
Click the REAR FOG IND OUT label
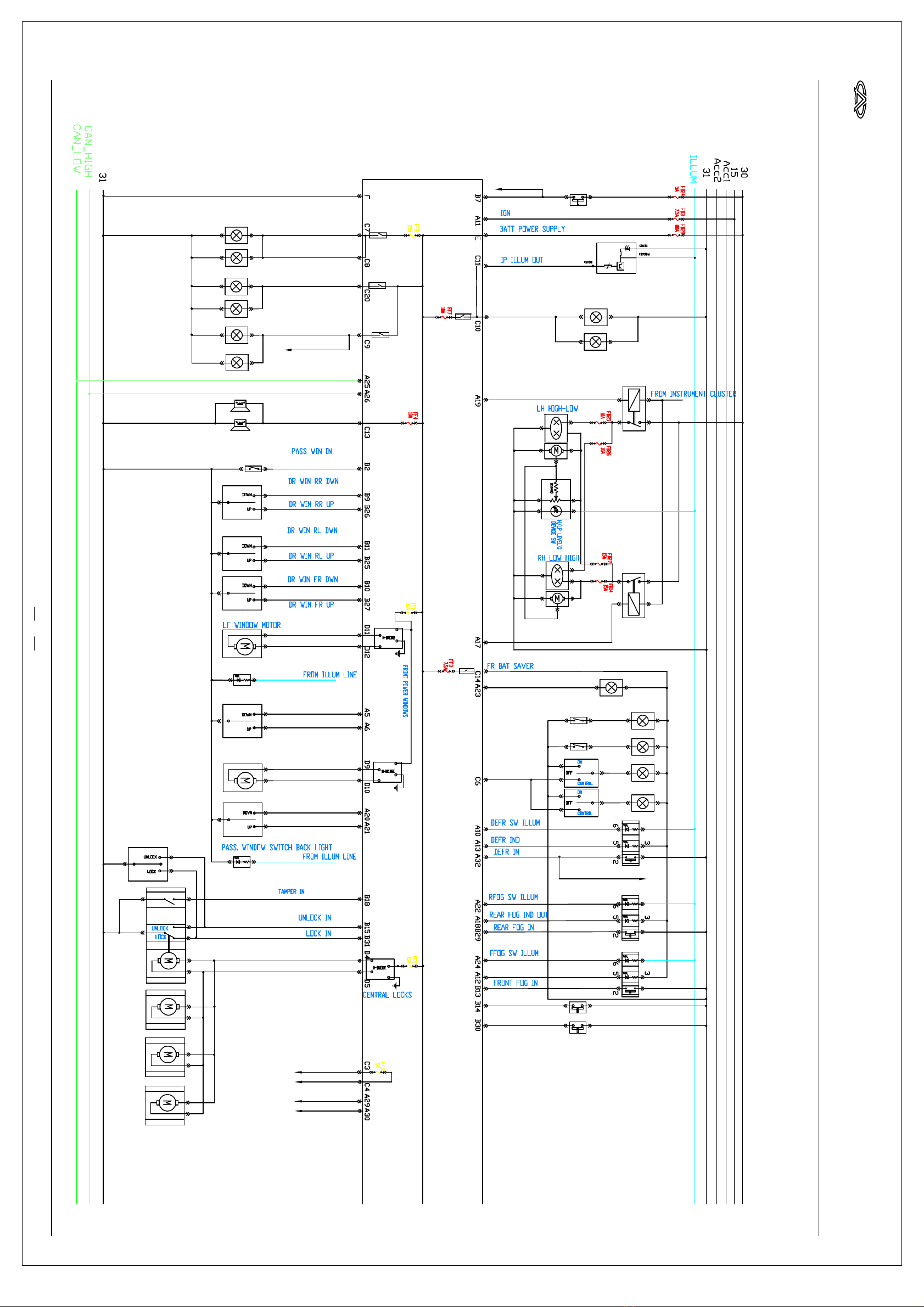(x=518, y=915)
